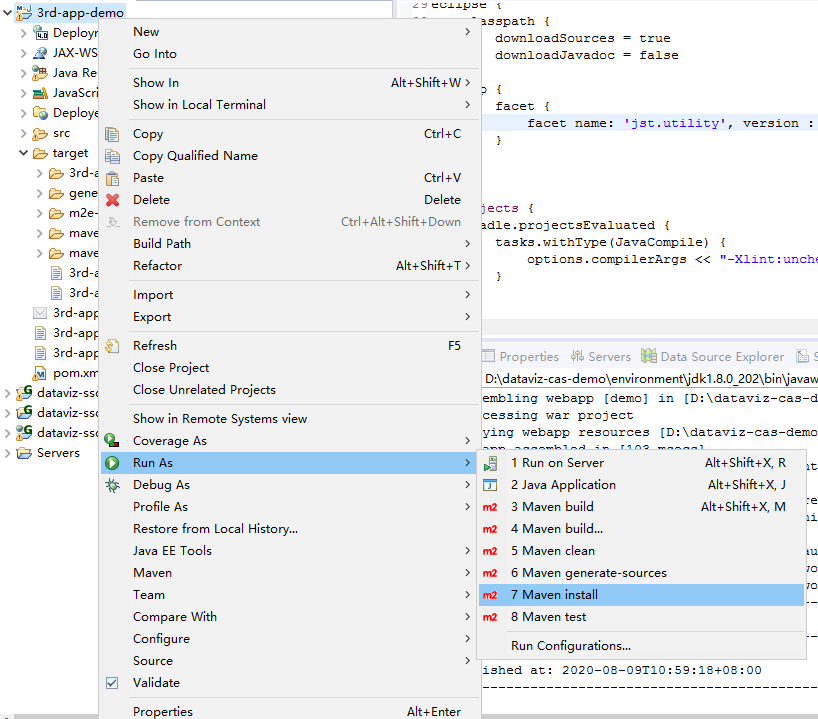Image resolution: width=818 pixels, height=719 pixels.
Task: Select Show in Remote Systems view
Action: click(x=290, y=419)
